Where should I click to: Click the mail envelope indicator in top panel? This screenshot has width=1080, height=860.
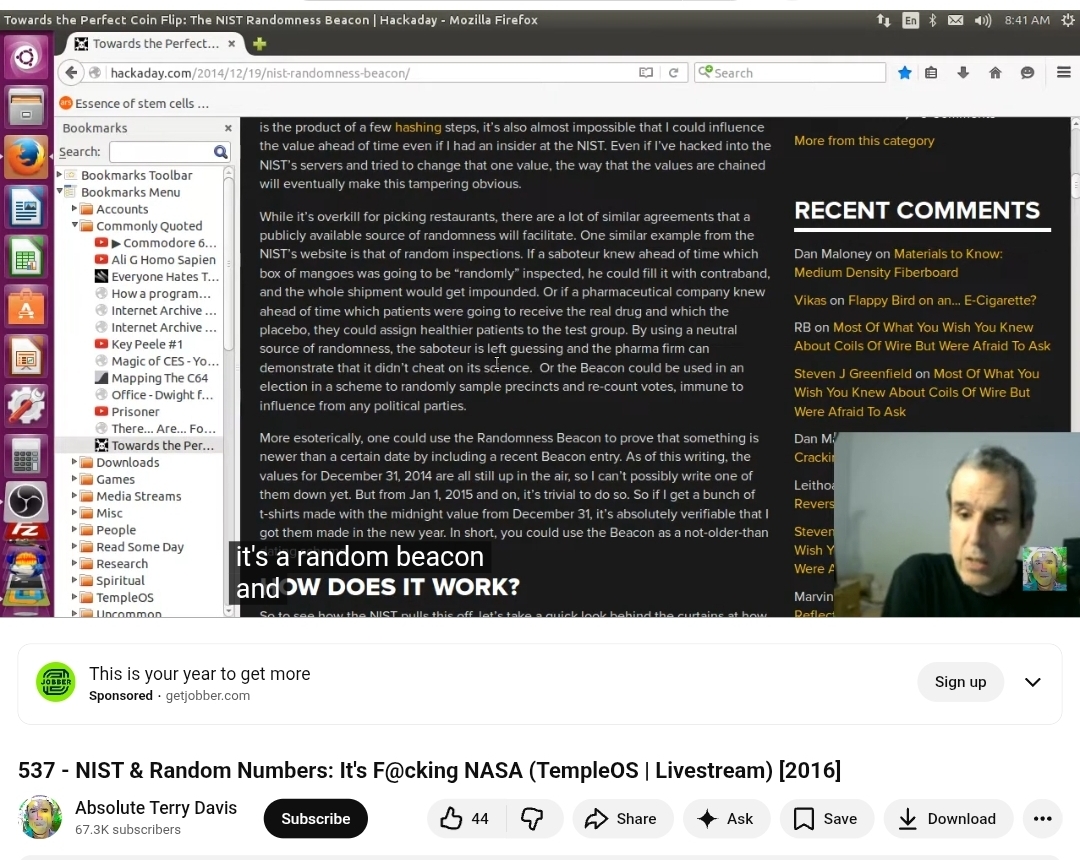coord(955,20)
